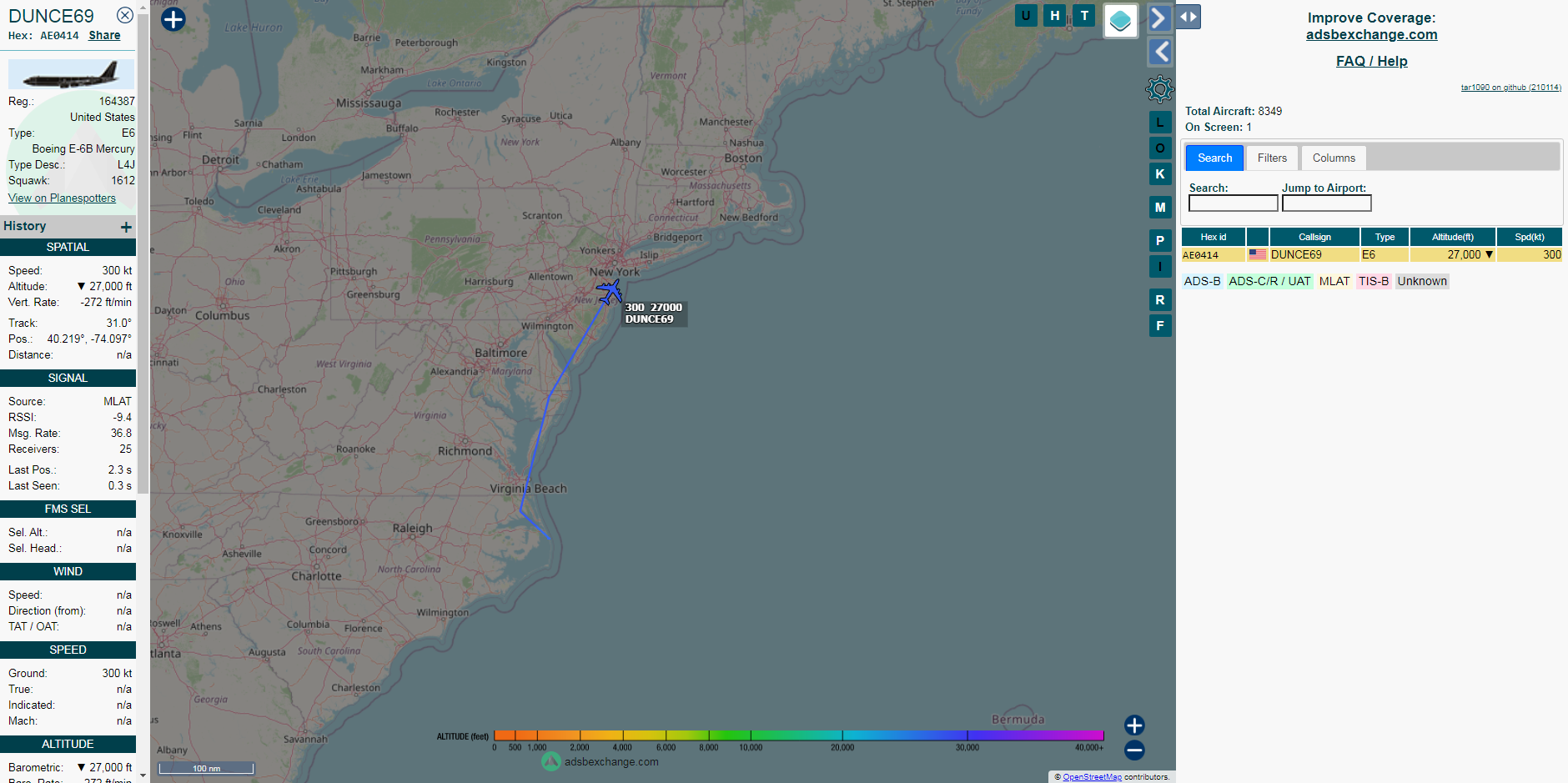The height and width of the screenshot is (783, 1568).
Task: Click the SPEED section header
Action: click(x=68, y=650)
